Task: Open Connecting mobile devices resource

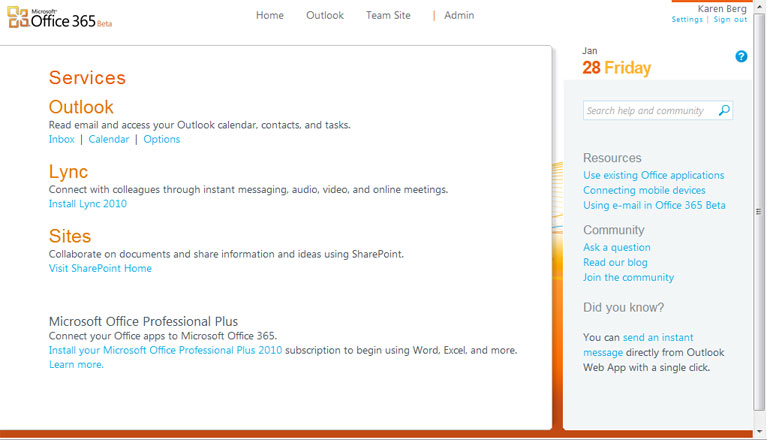Action: [644, 191]
